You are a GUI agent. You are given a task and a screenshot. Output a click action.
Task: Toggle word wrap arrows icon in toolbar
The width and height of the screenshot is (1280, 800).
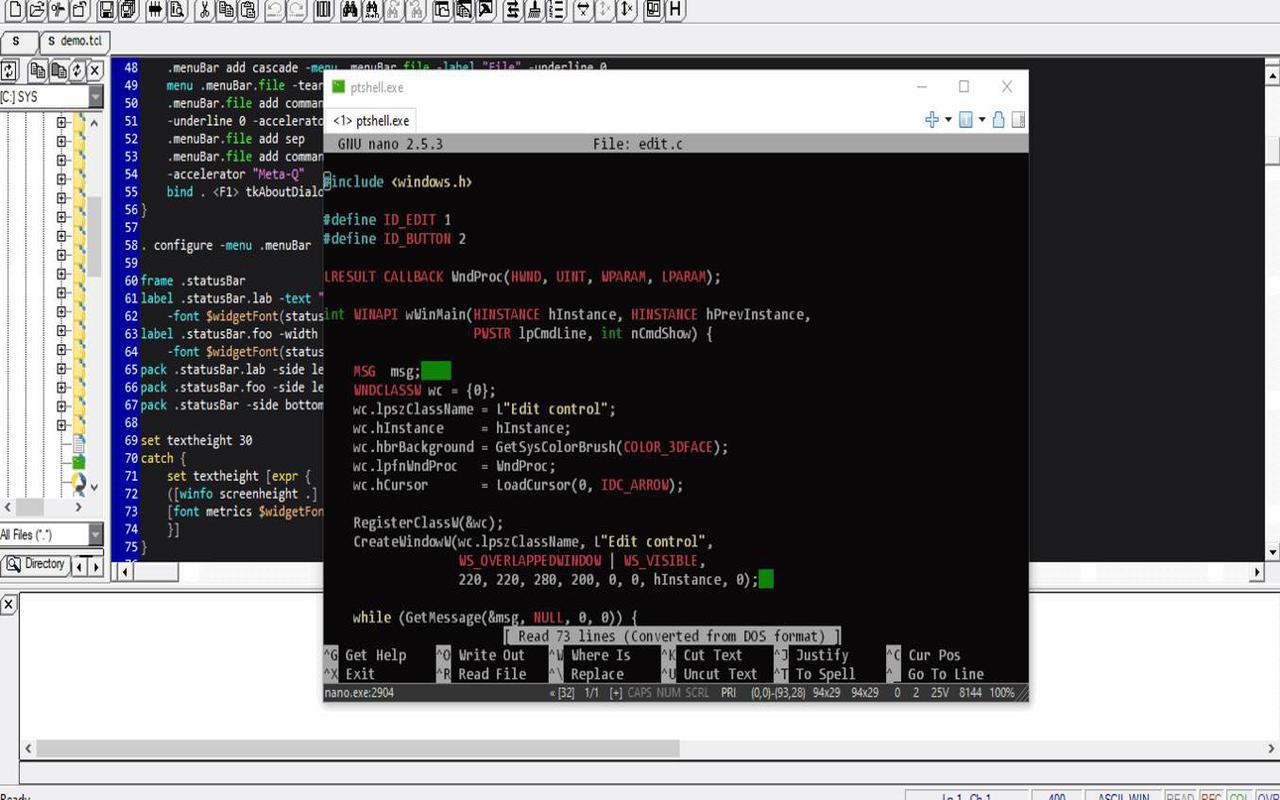(512, 11)
